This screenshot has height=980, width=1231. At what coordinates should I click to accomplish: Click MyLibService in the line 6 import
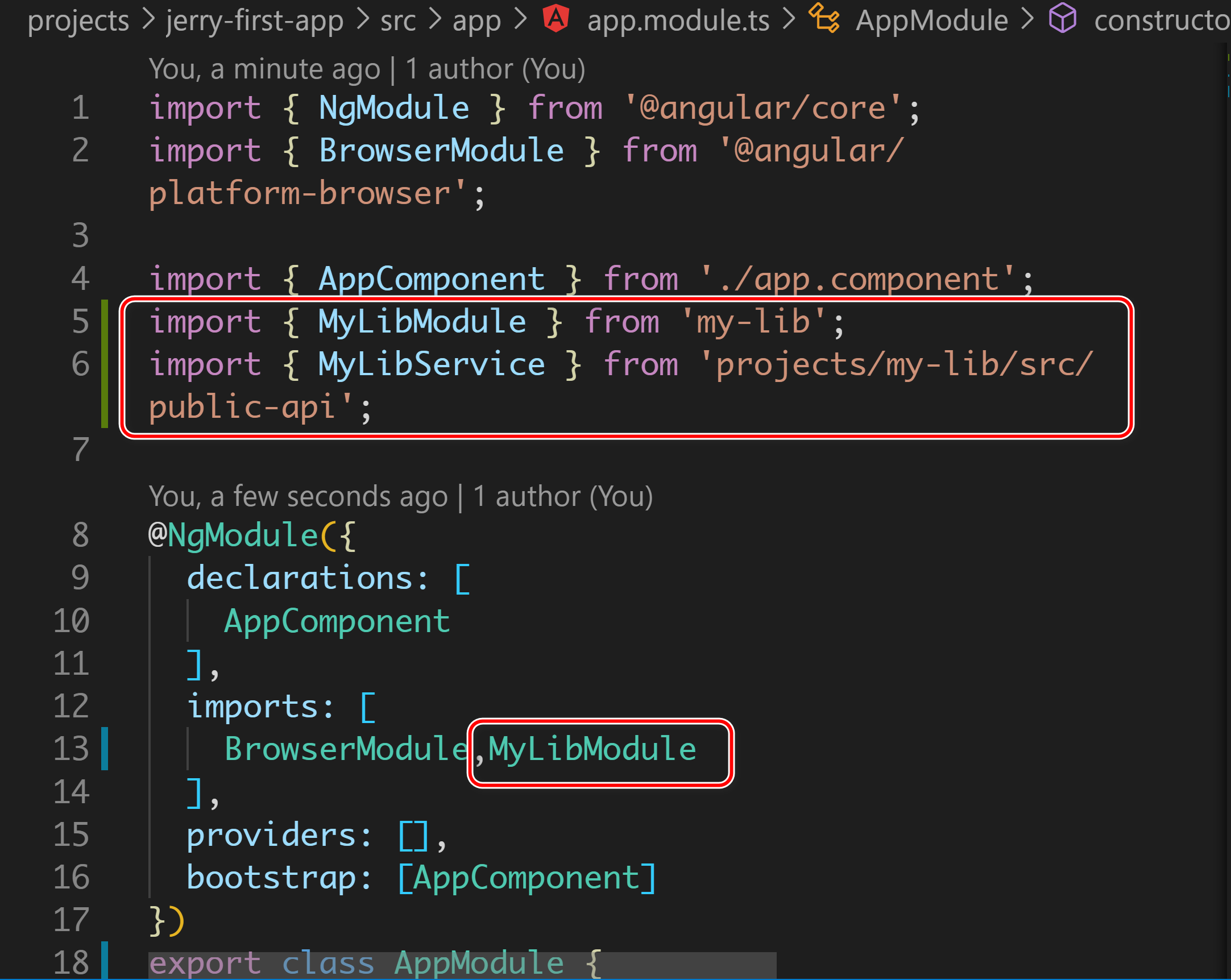click(x=431, y=364)
